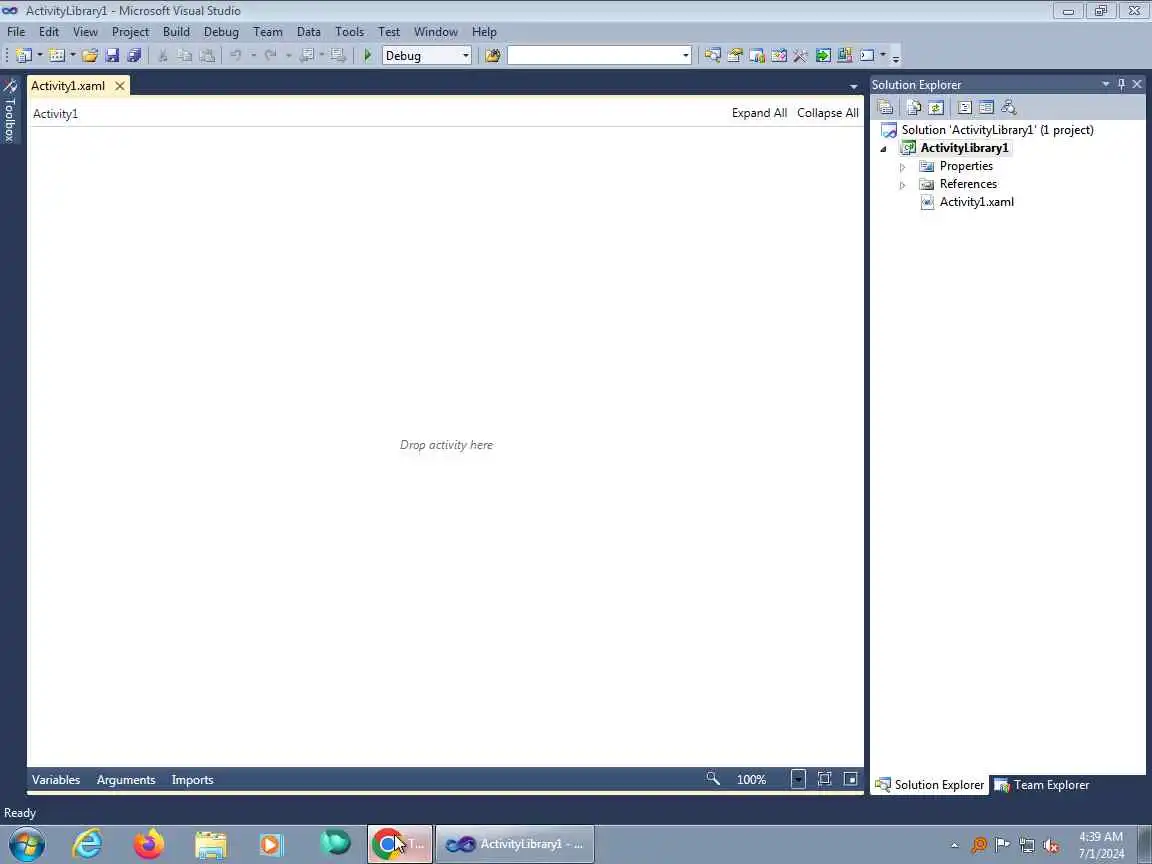Open Windows Start menu orb
The width and height of the screenshot is (1152, 864).
[26, 843]
